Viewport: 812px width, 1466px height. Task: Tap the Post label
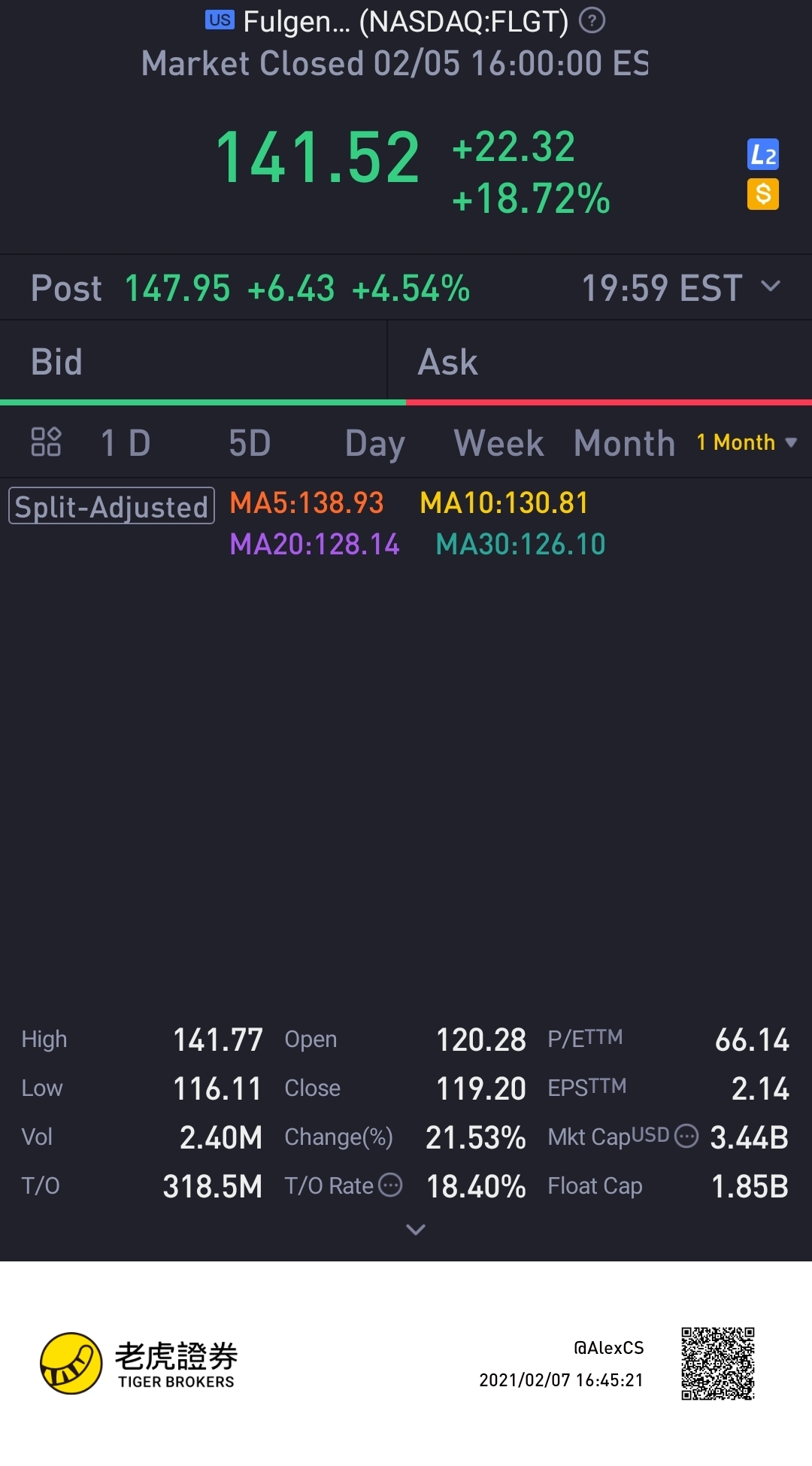(66, 288)
